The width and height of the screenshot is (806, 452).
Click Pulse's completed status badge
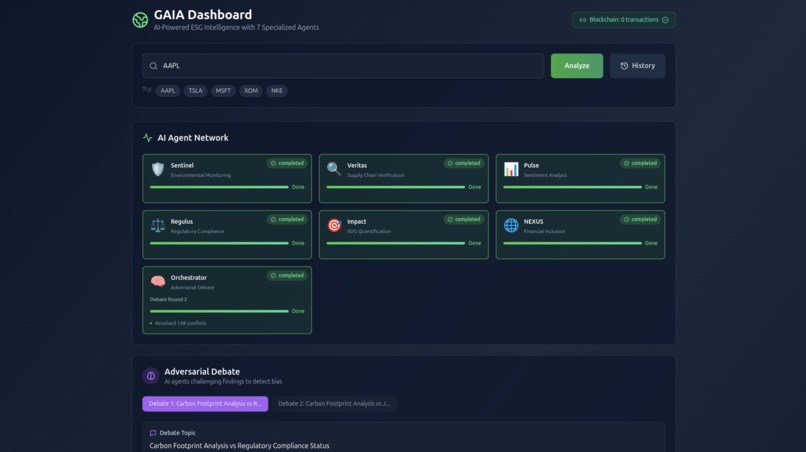pyautogui.click(x=640, y=164)
